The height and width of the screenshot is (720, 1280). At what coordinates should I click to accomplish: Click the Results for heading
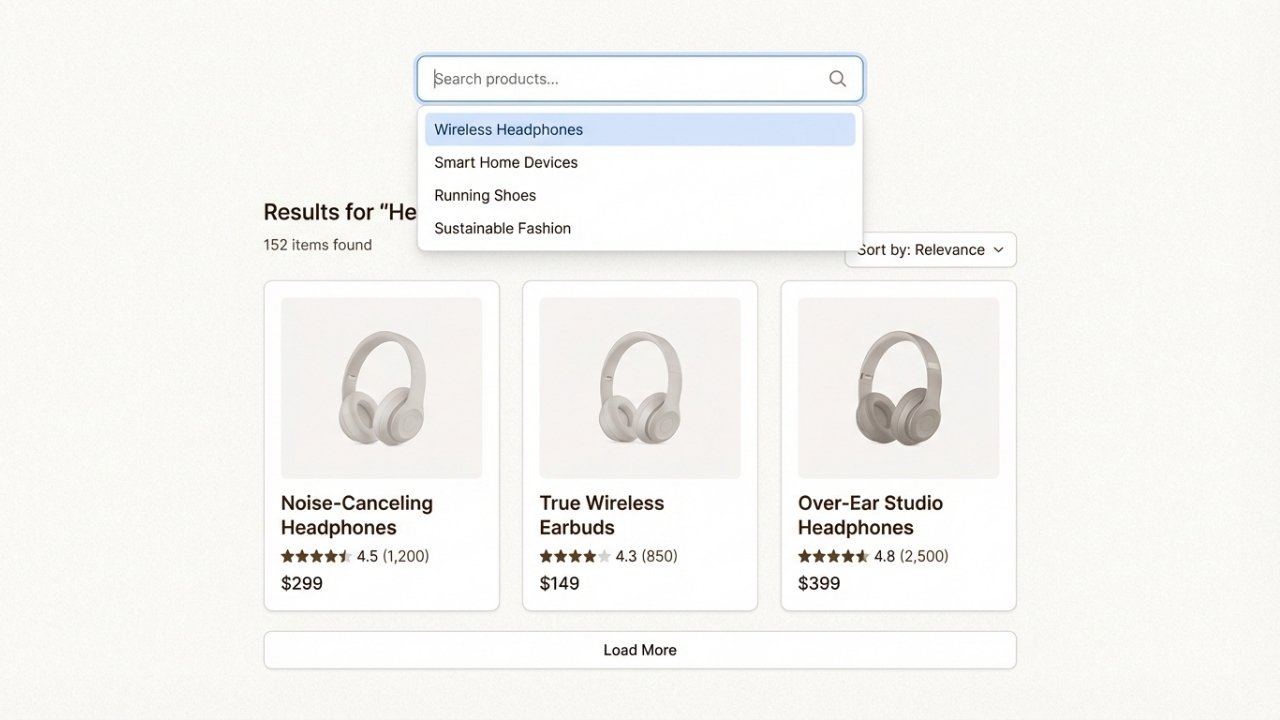[x=340, y=212]
